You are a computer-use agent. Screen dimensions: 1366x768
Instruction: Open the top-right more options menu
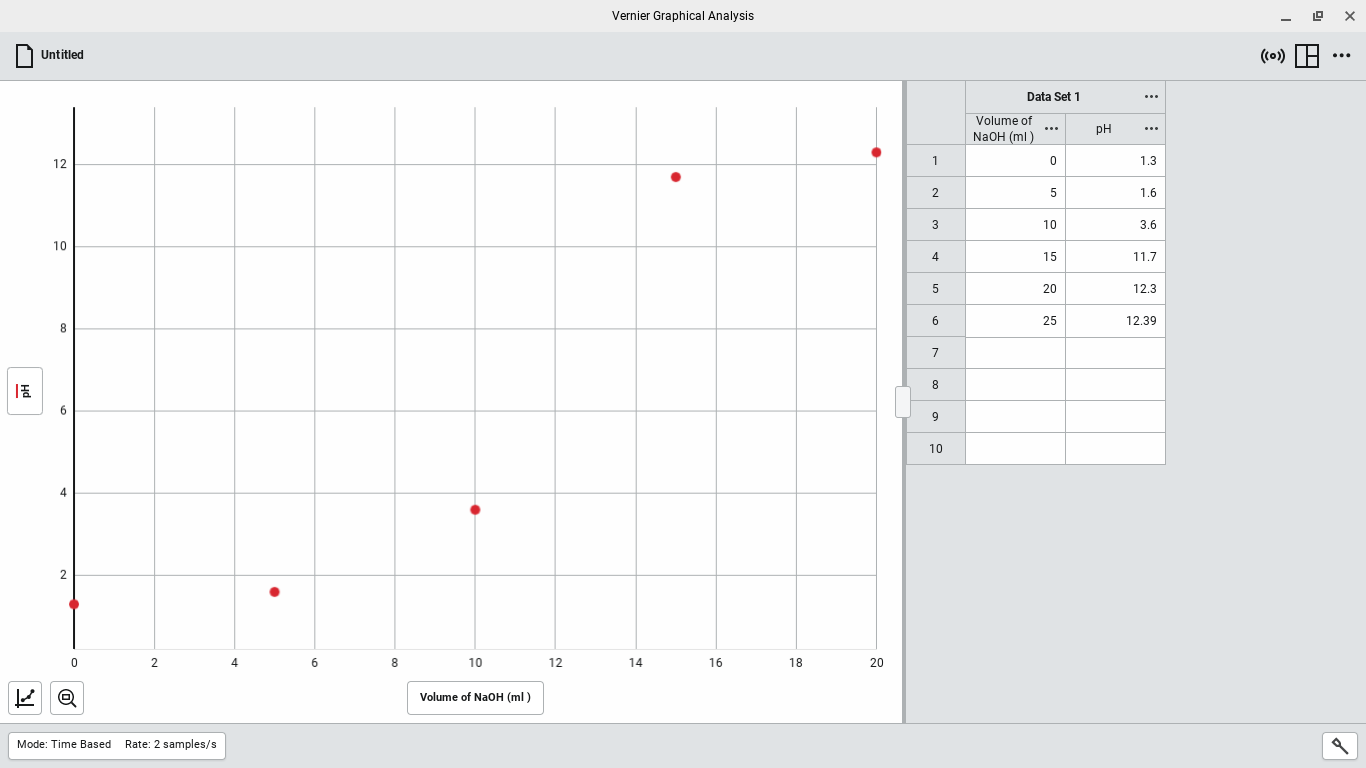pyautogui.click(x=1341, y=56)
